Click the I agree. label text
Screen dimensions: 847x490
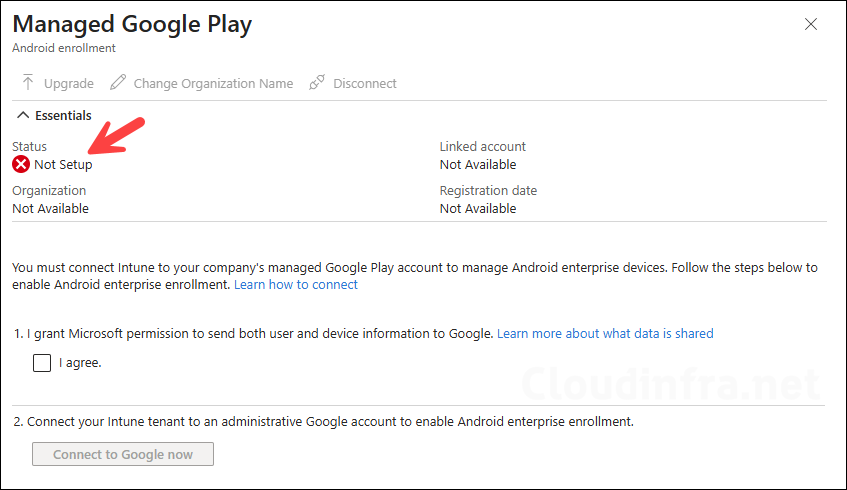80,363
